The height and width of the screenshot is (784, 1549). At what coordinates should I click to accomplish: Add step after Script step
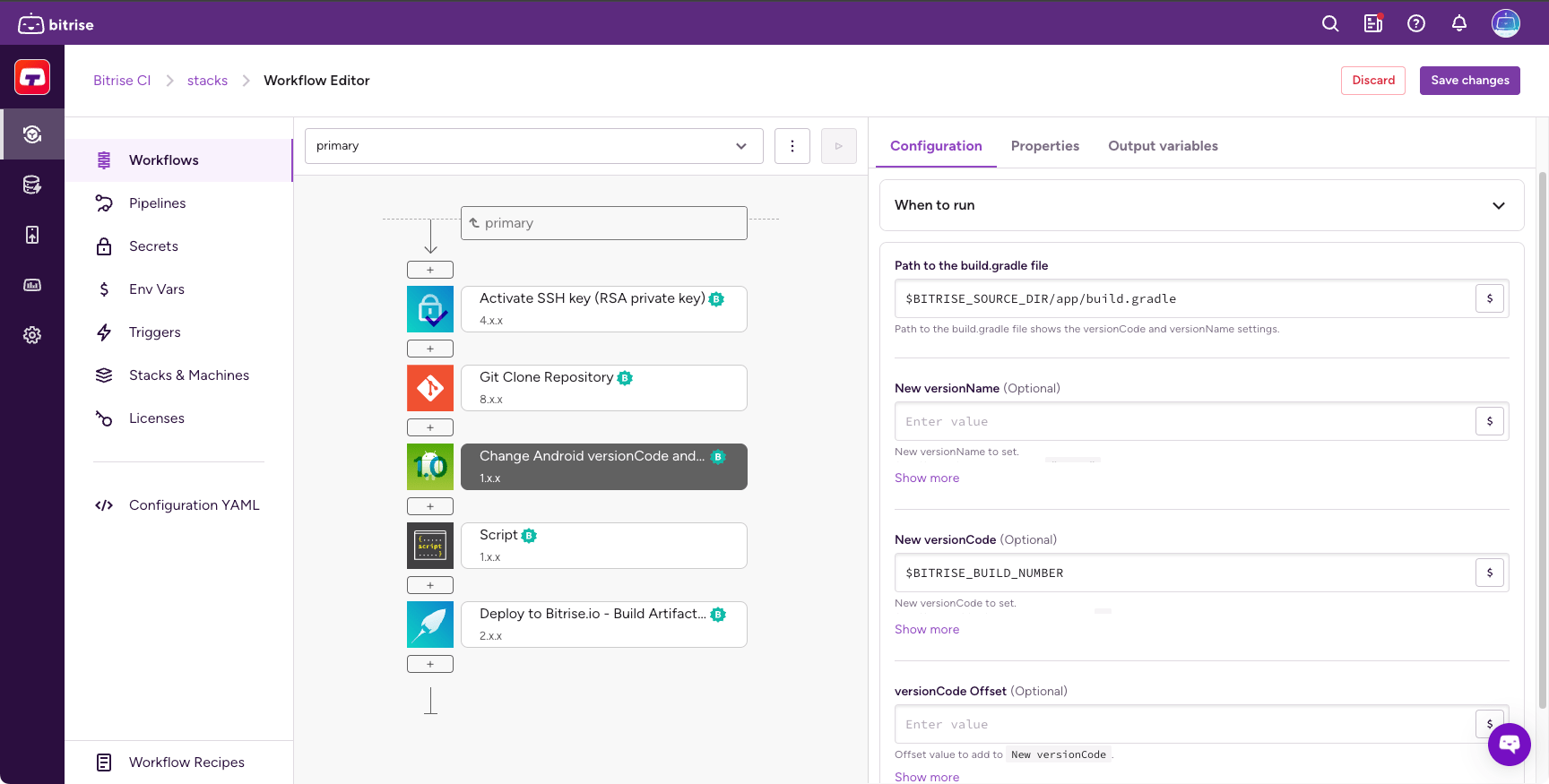tap(430, 585)
